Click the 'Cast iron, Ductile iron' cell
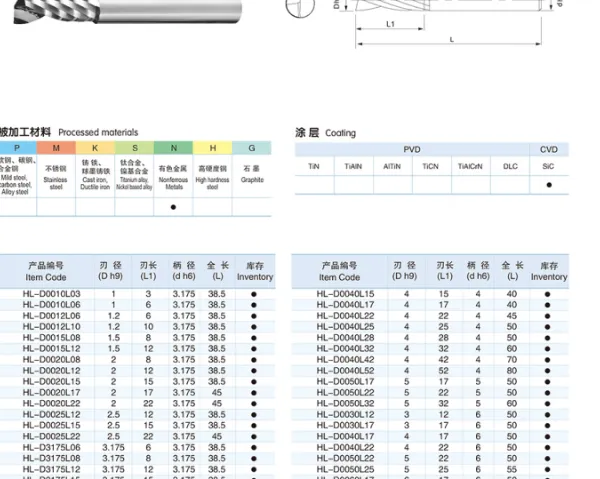 (x=95, y=176)
